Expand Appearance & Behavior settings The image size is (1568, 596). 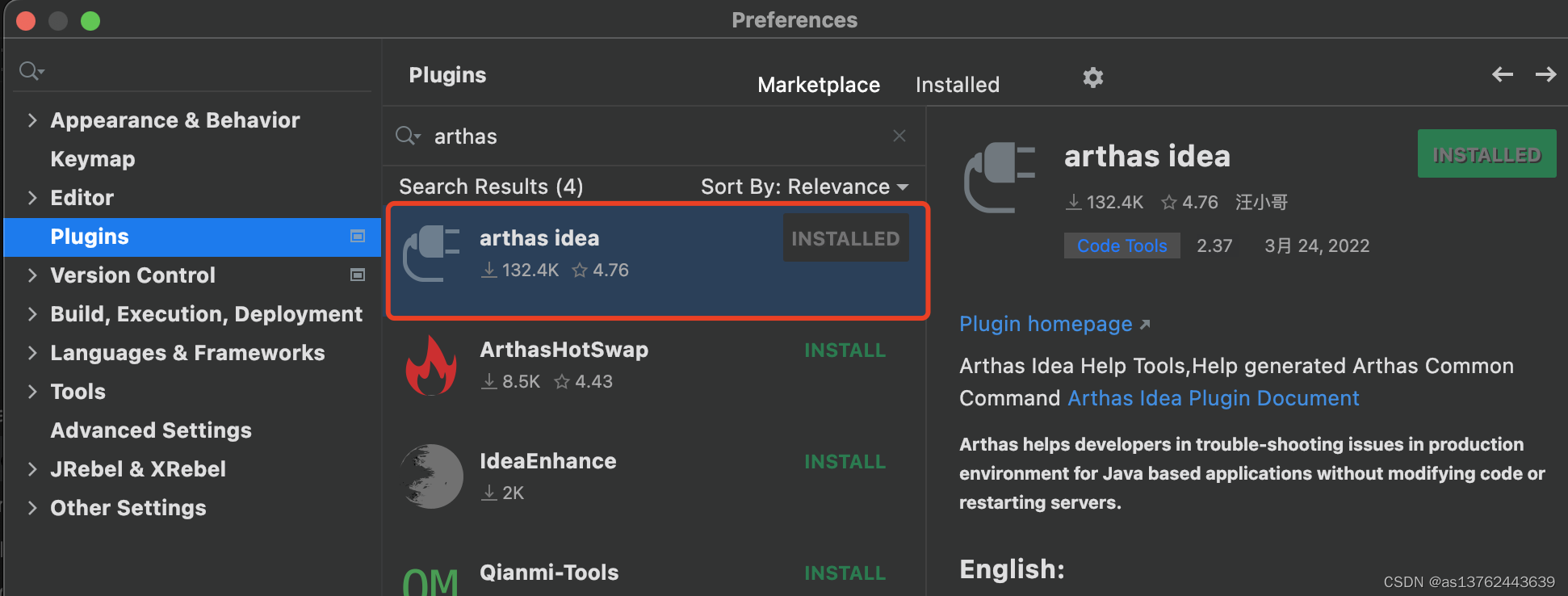(32, 120)
